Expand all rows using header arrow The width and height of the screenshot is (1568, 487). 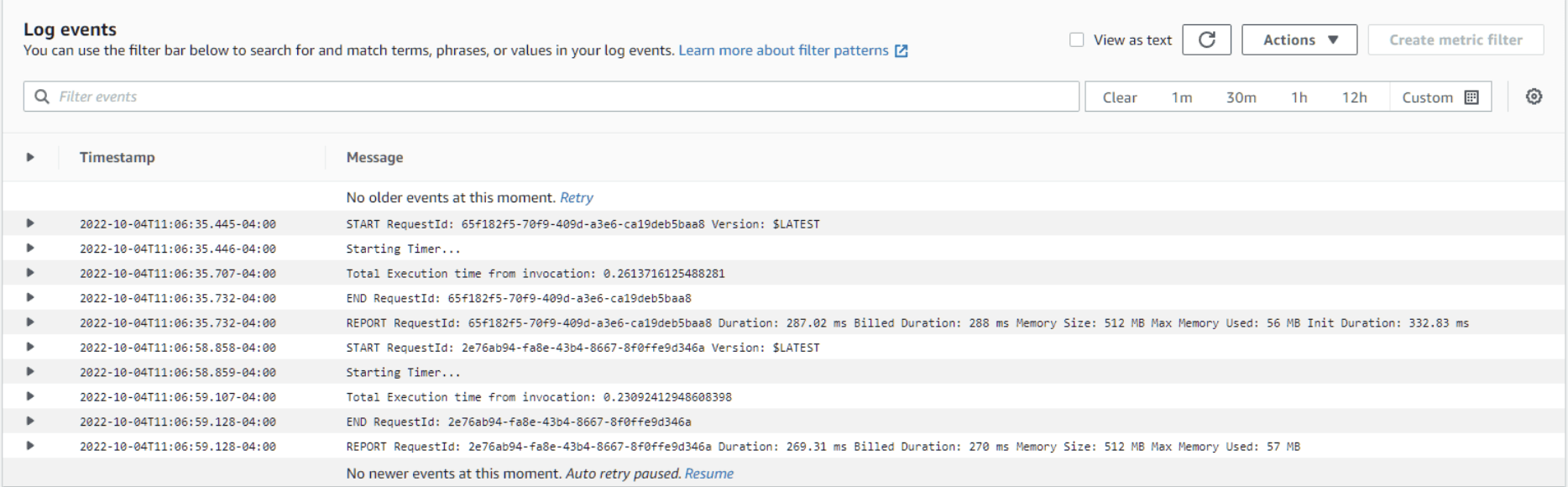[30, 157]
